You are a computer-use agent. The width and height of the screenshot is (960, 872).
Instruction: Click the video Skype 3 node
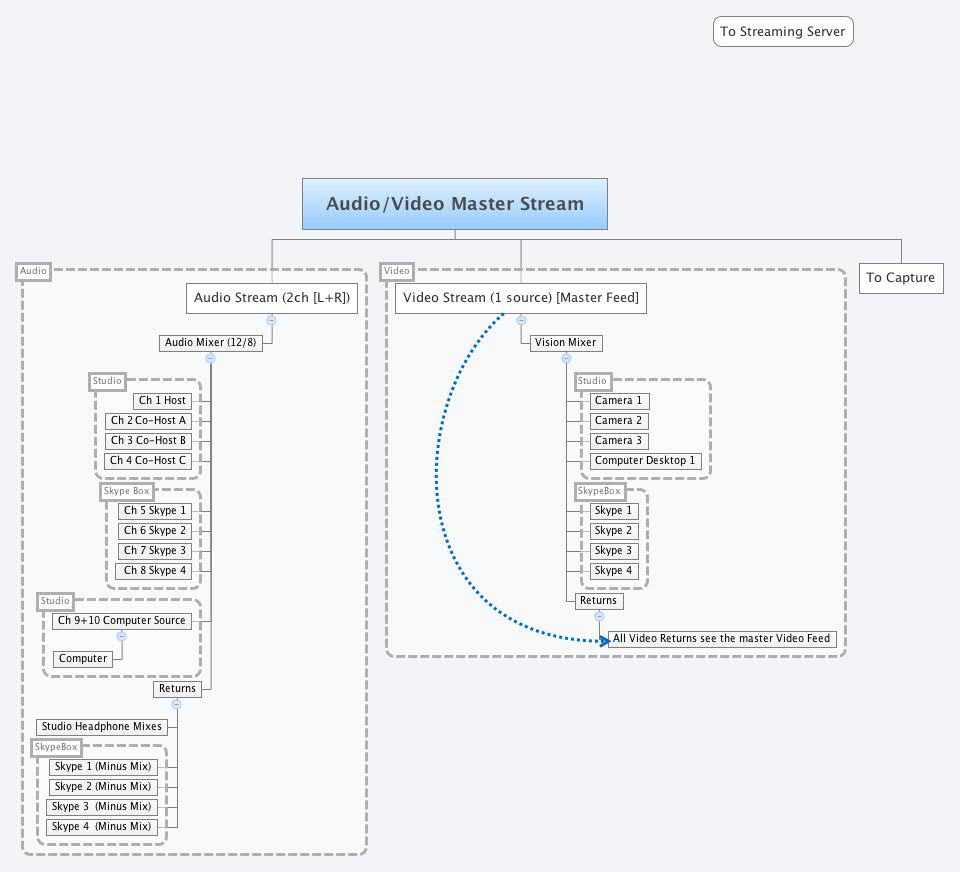click(x=614, y=551)
